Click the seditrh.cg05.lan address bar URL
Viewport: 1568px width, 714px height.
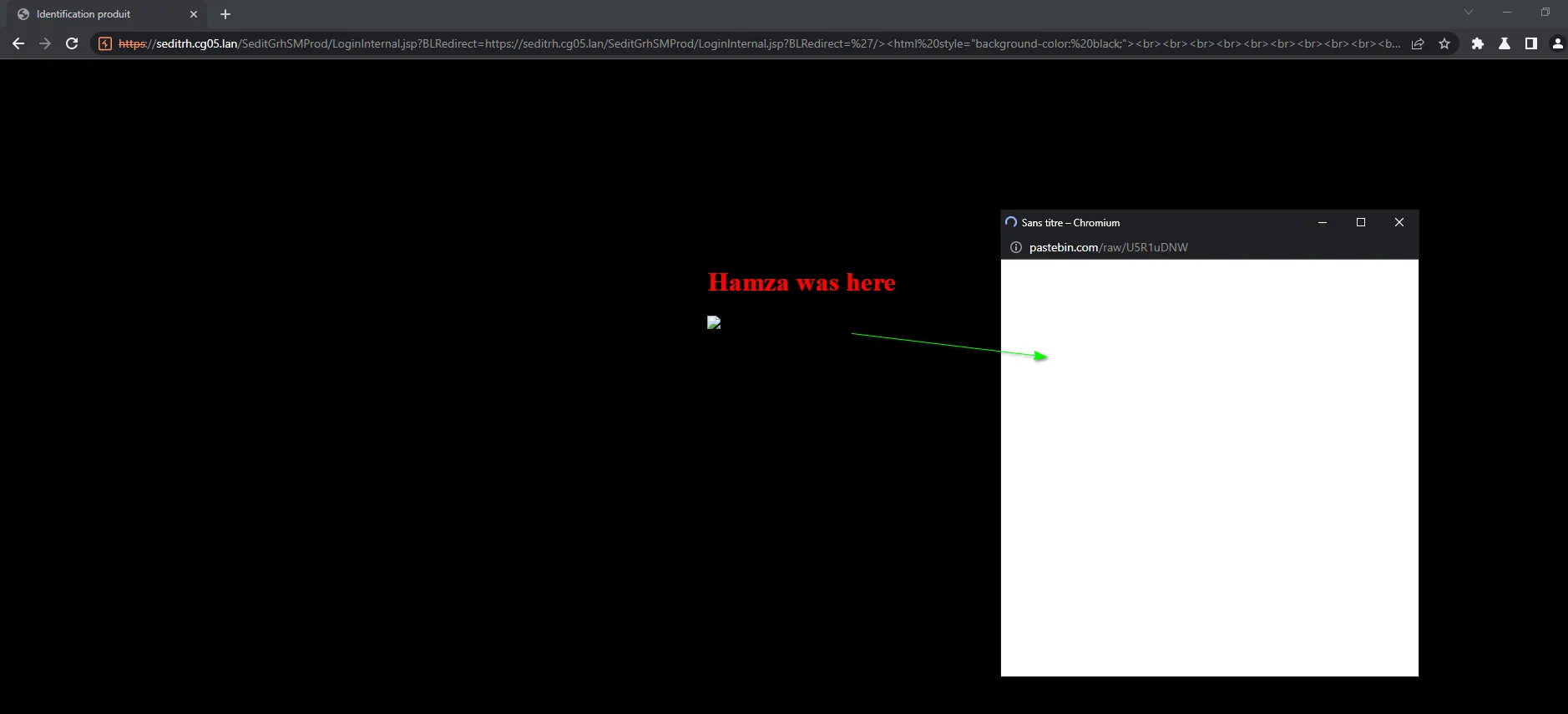click(759, 43)
